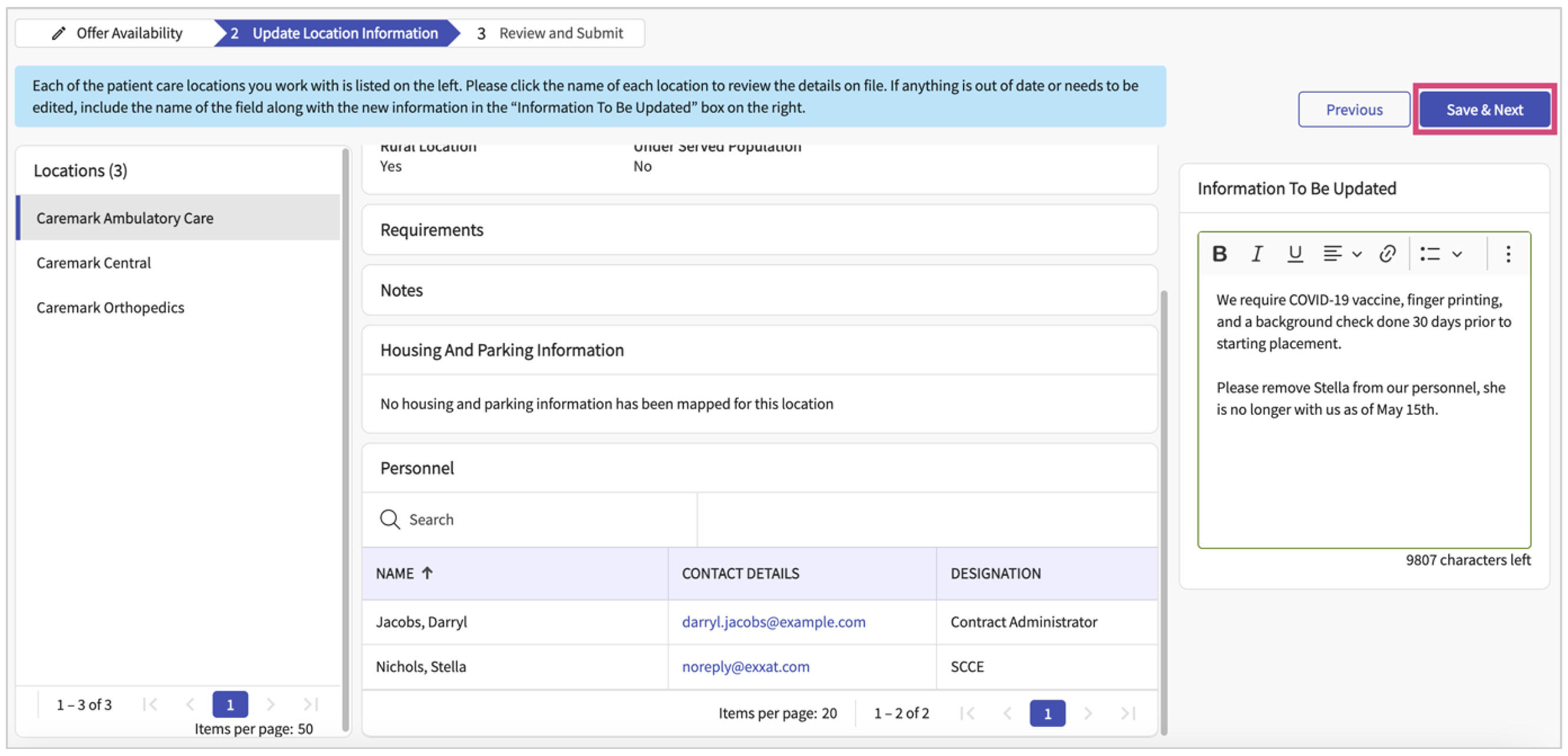Click into the Information To Be Updated text area
This screenshot has height=756, width=1568.
coord(1363,475)
